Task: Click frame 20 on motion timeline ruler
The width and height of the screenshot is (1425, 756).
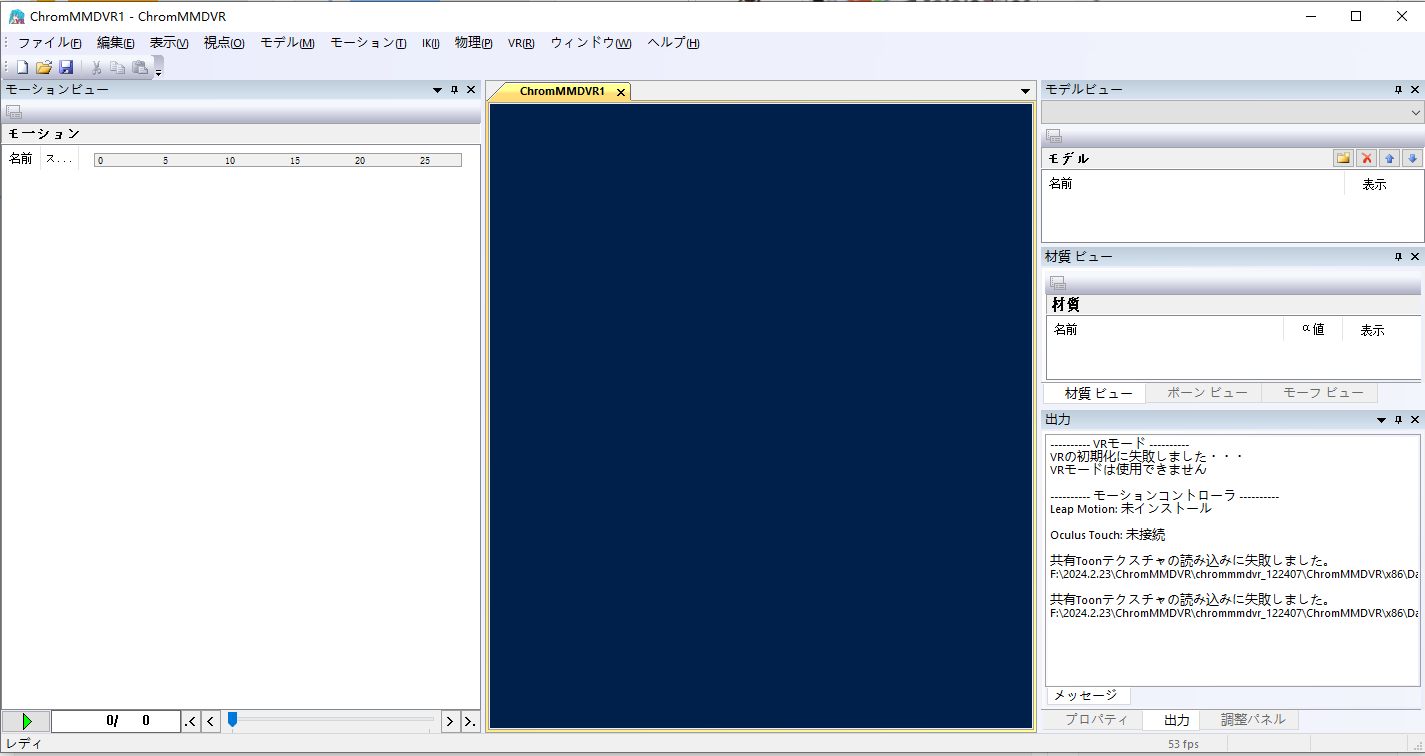Action: (x=360, y=160)
